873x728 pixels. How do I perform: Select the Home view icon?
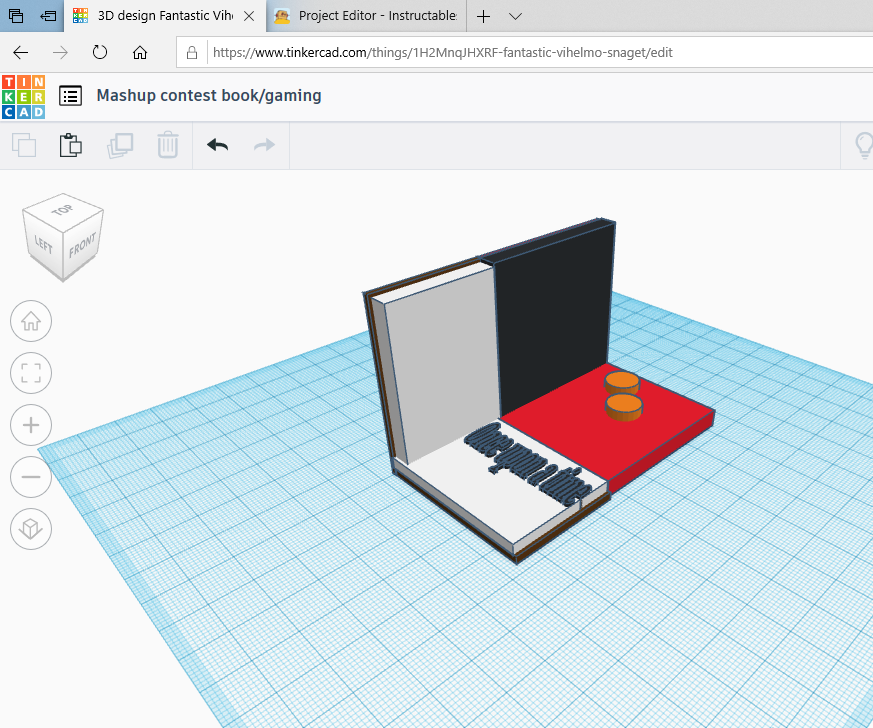[30, 321]
